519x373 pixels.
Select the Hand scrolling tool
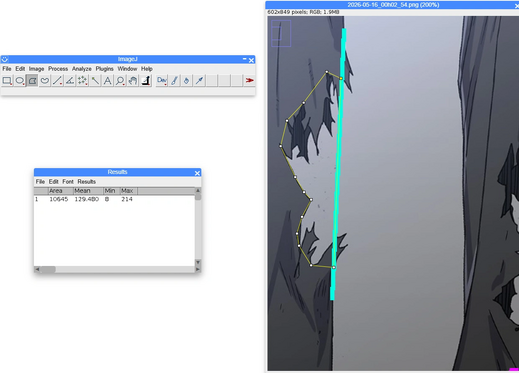point(133,81)
